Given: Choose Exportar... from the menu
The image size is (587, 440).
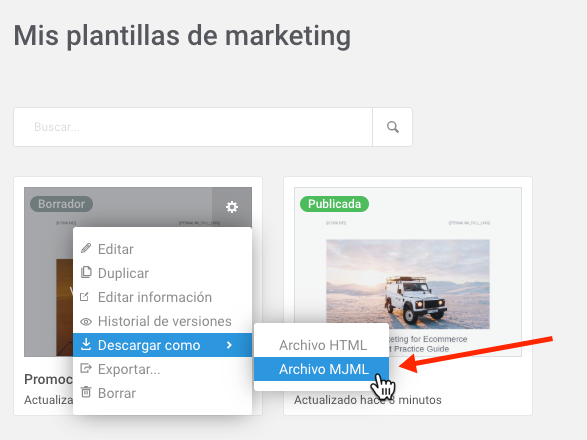Looking at the screenshot, I should [162, 369].
